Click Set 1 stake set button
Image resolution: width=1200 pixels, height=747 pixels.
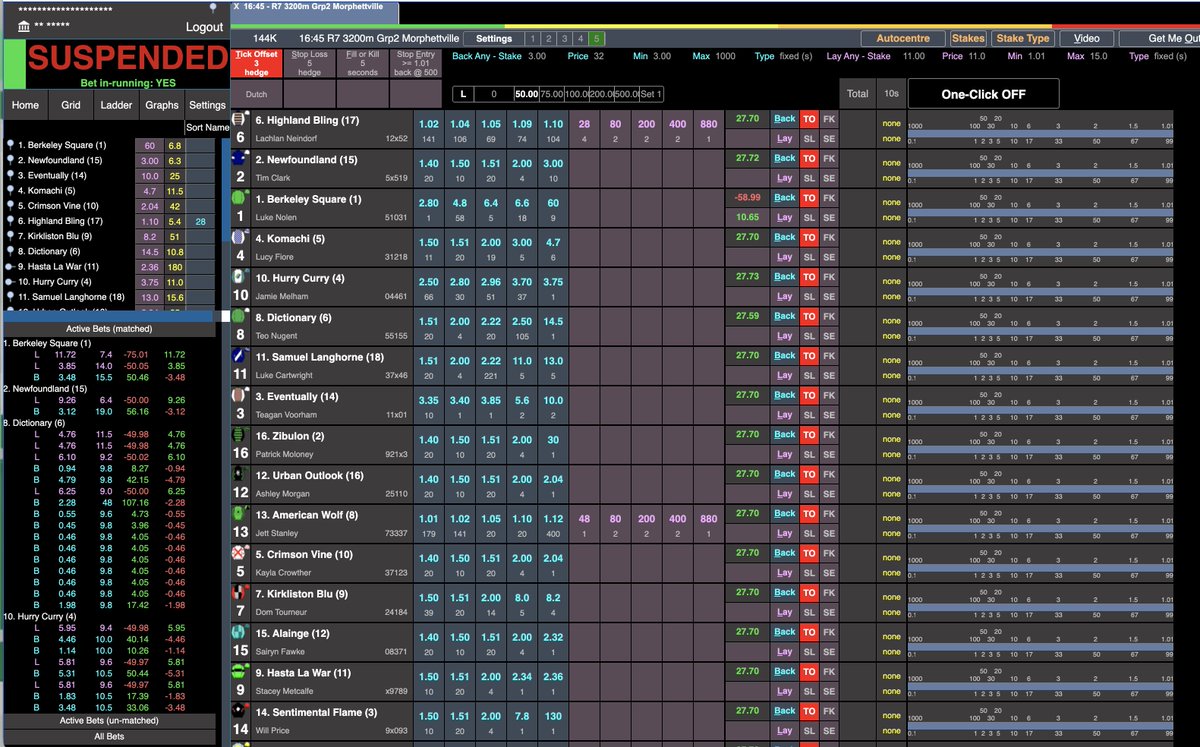651,94
